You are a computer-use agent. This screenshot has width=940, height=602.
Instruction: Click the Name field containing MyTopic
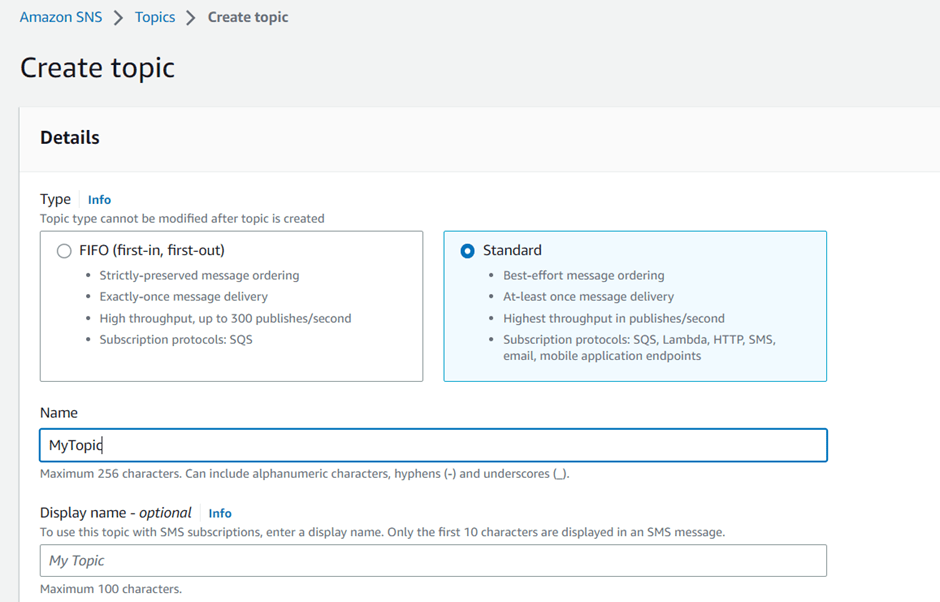tap(433, 445)
